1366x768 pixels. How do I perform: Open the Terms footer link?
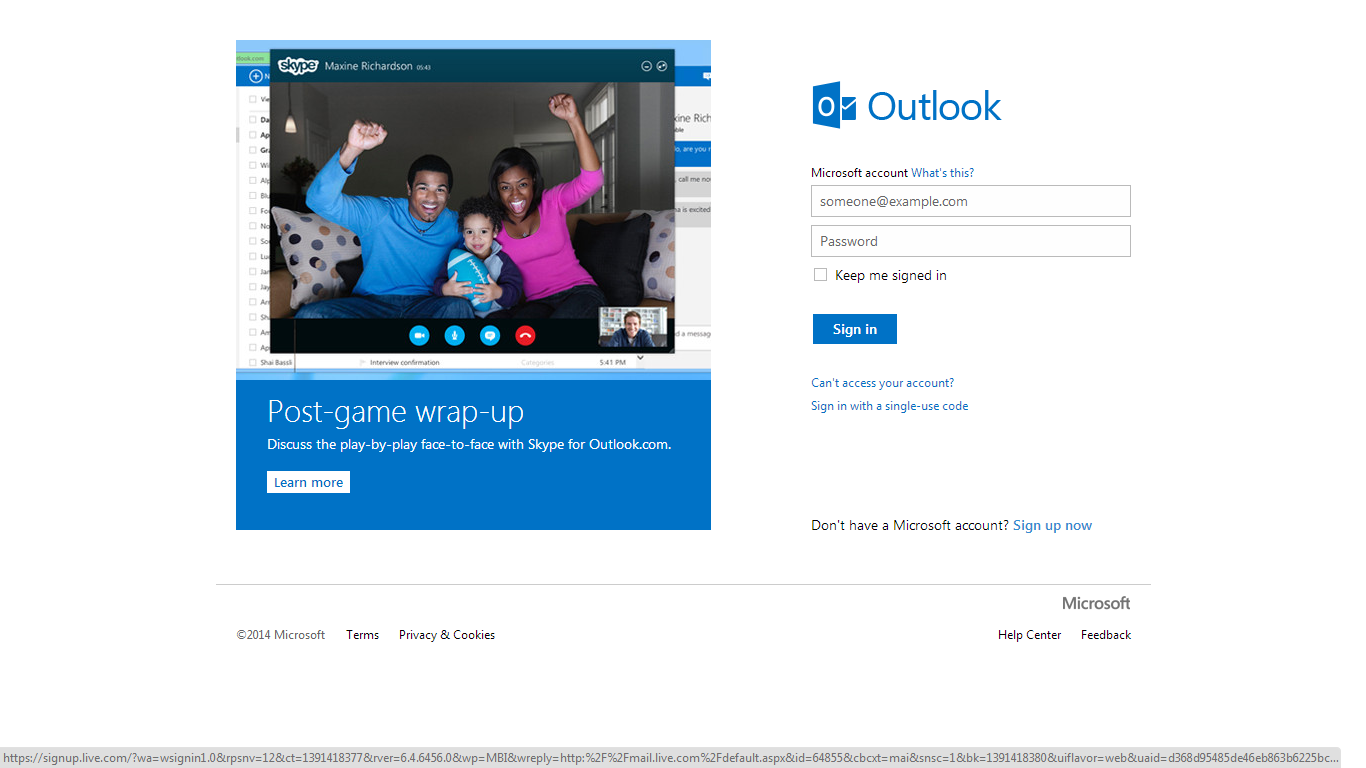(363, 635)
